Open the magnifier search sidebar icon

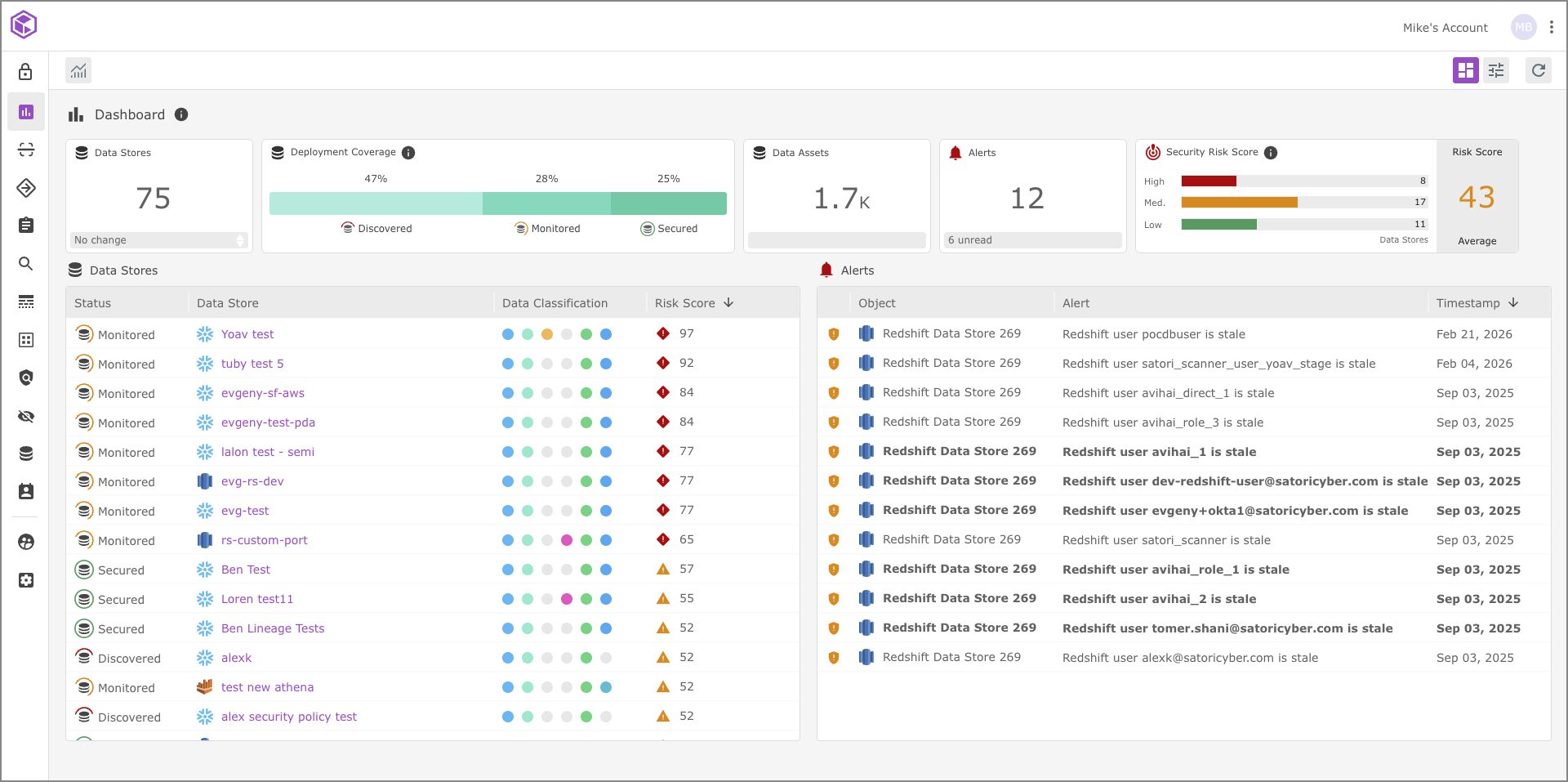[26, 263]
